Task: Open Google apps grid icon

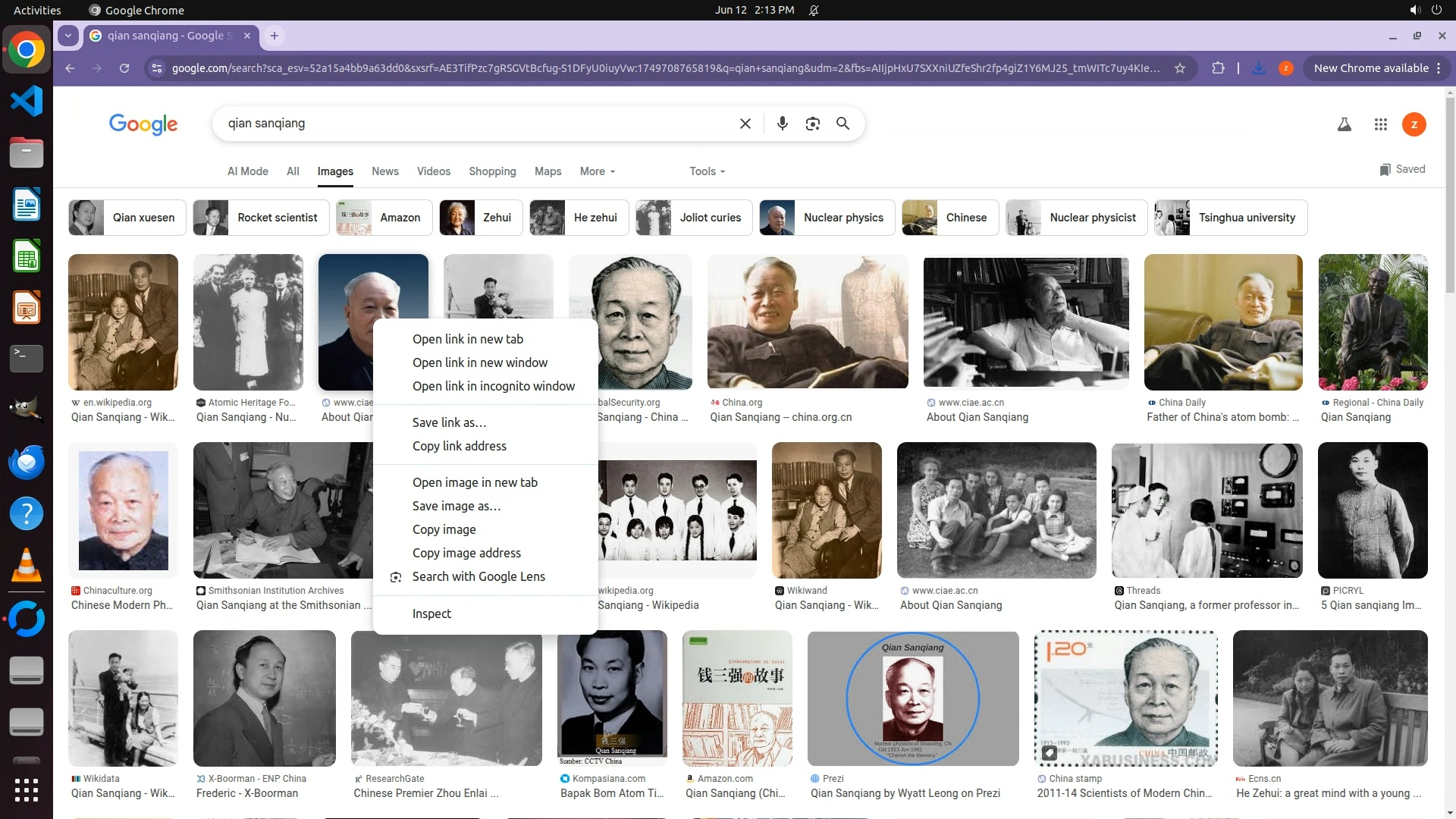Action: (x=1380, y=124)
